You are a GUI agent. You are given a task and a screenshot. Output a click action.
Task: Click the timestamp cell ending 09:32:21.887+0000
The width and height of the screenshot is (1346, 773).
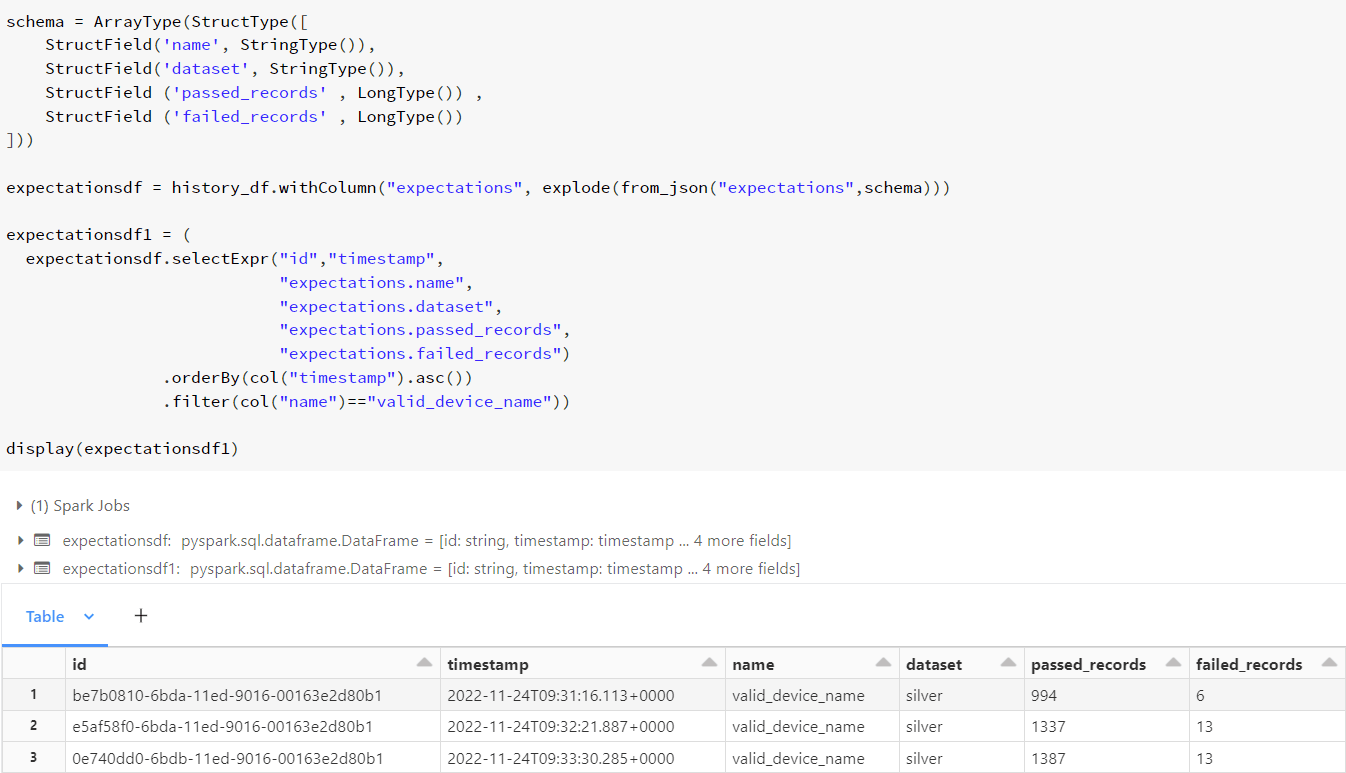[x=560, y=727]
